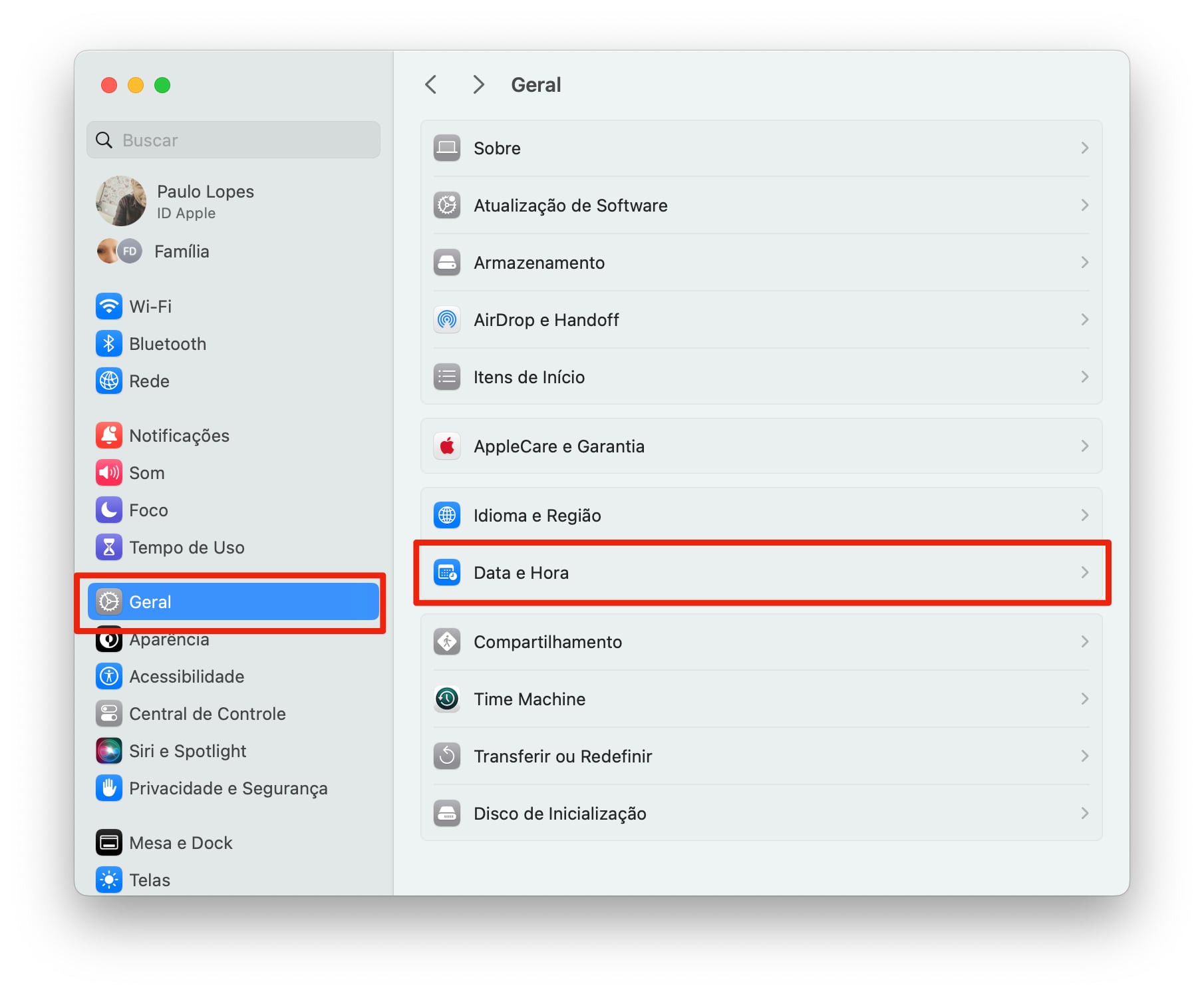Click the Foco moon icon

(109, 510)
